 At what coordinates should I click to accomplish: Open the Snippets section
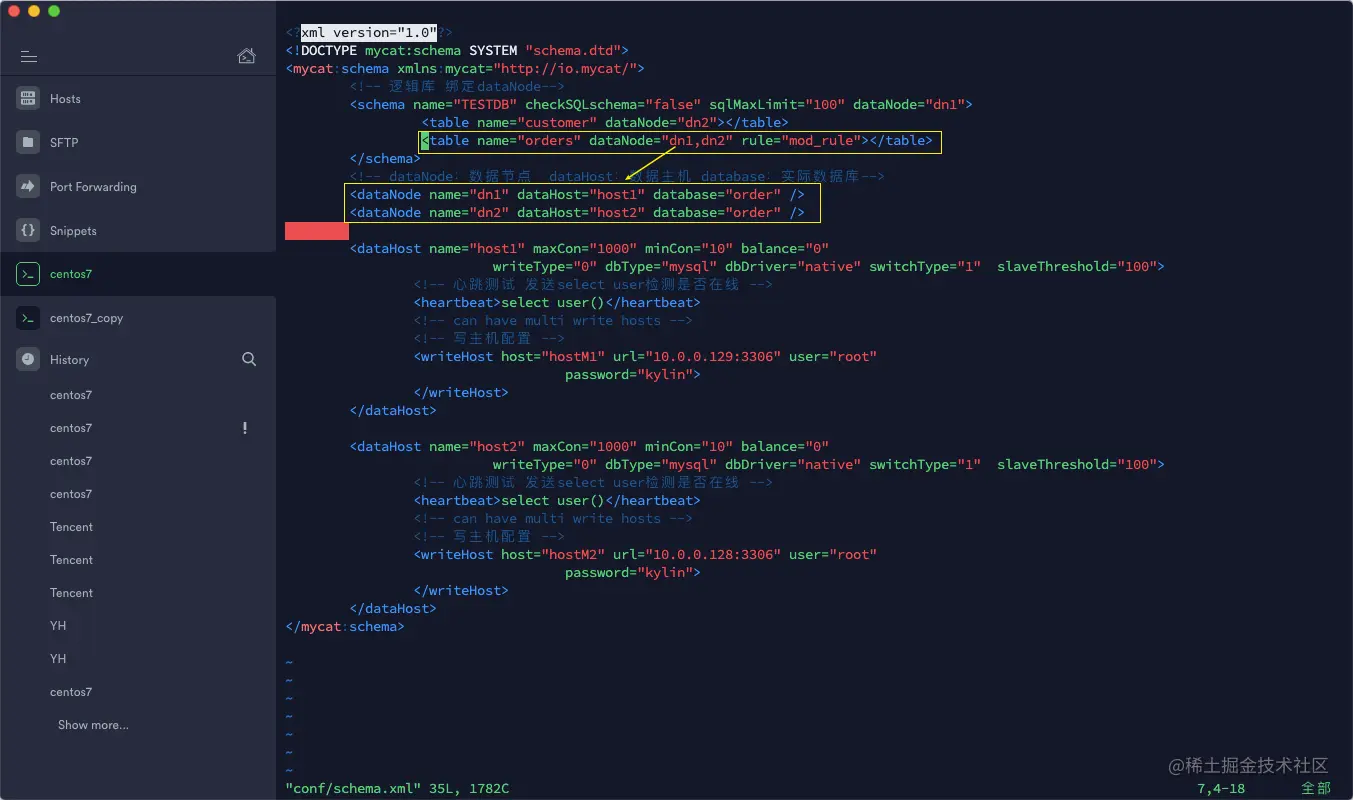coord(138,231)
